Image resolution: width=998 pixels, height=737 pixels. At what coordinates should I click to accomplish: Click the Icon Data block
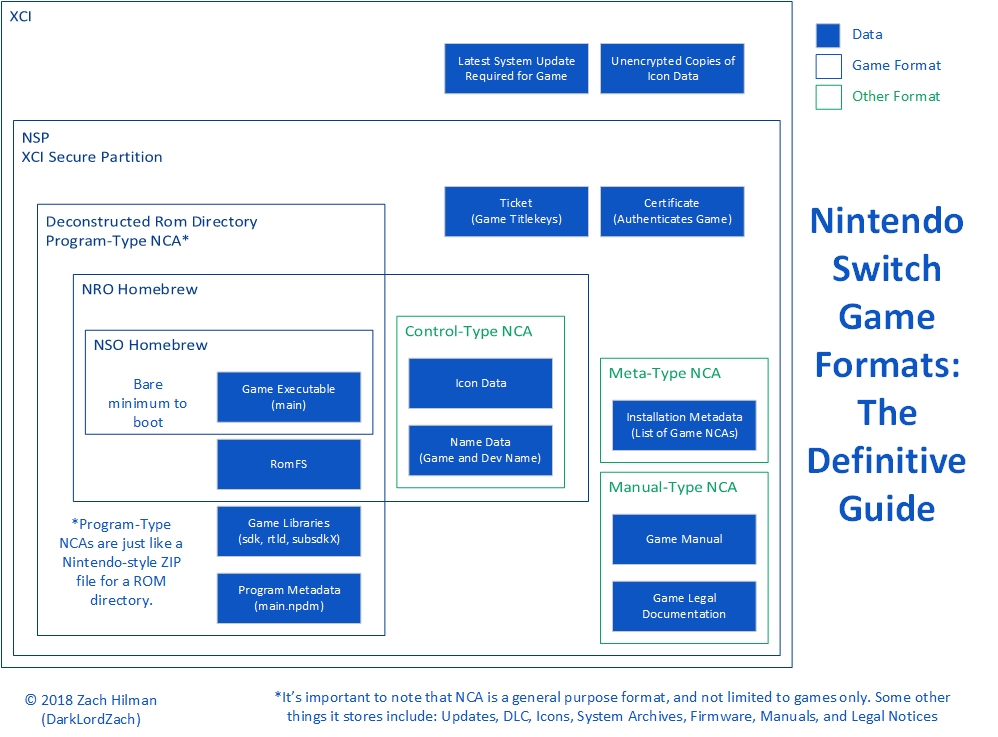(x=480, y=383)
